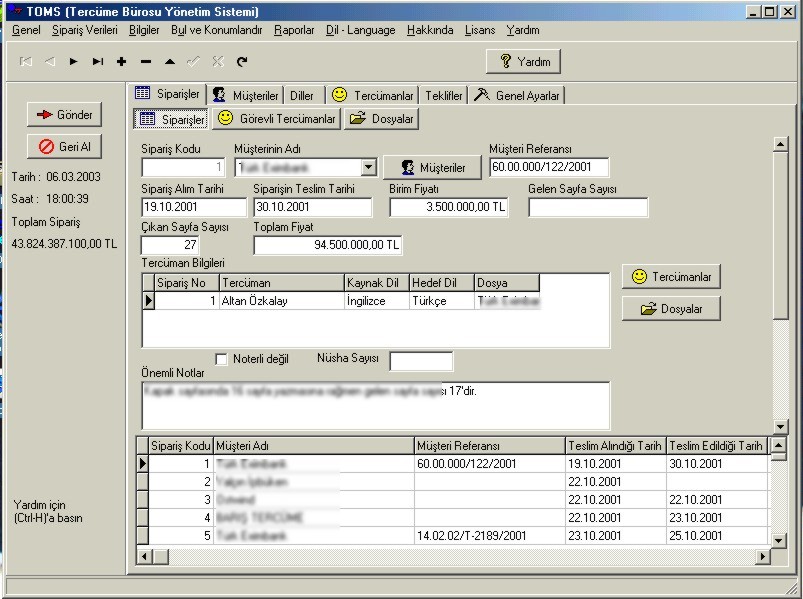Click the Çıkan Sayfa Sayısı input field
The height and width of the screenshot is (599, 803).
coord(170,245)
